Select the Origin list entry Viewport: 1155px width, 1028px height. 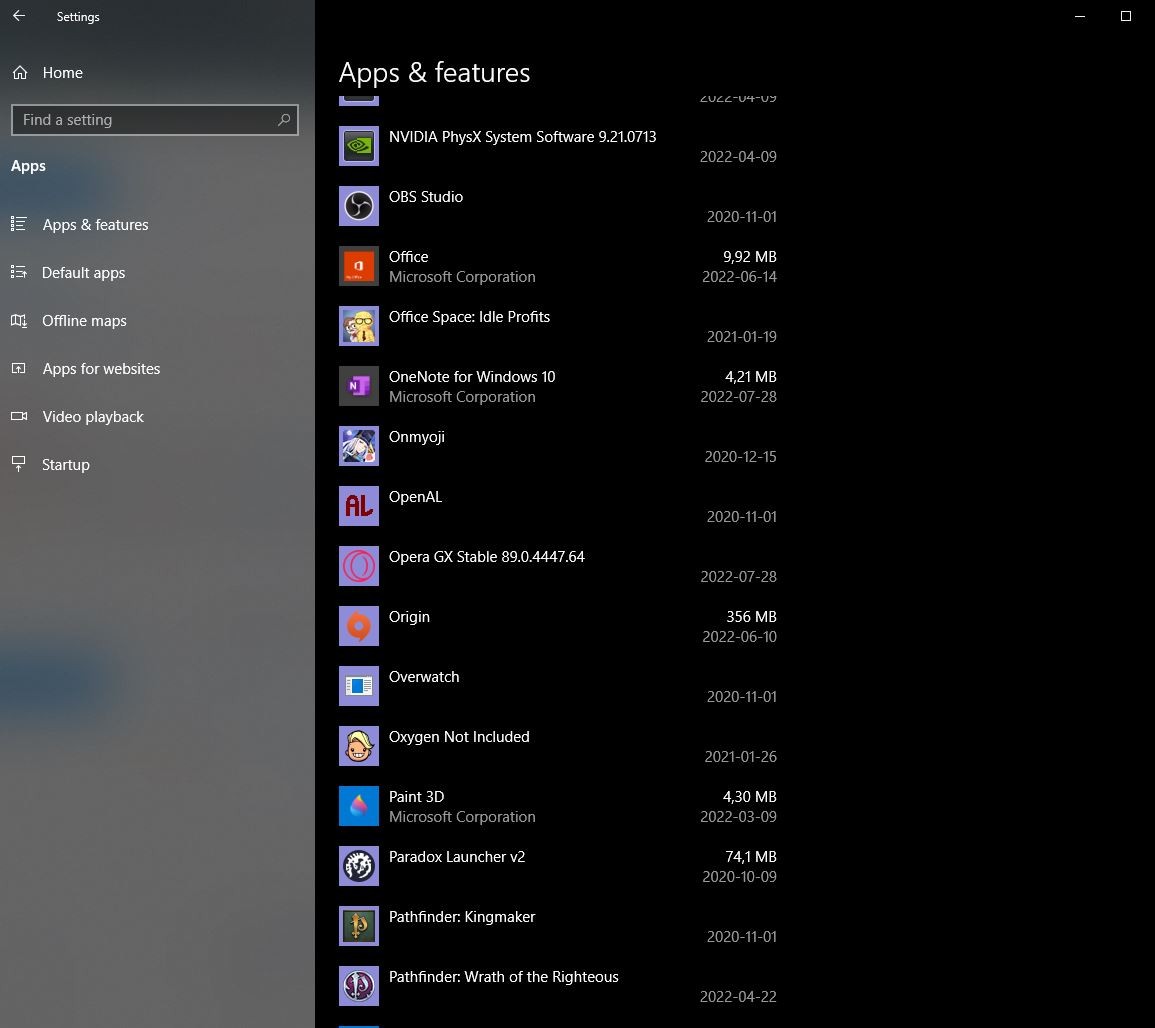coord(409,617)
